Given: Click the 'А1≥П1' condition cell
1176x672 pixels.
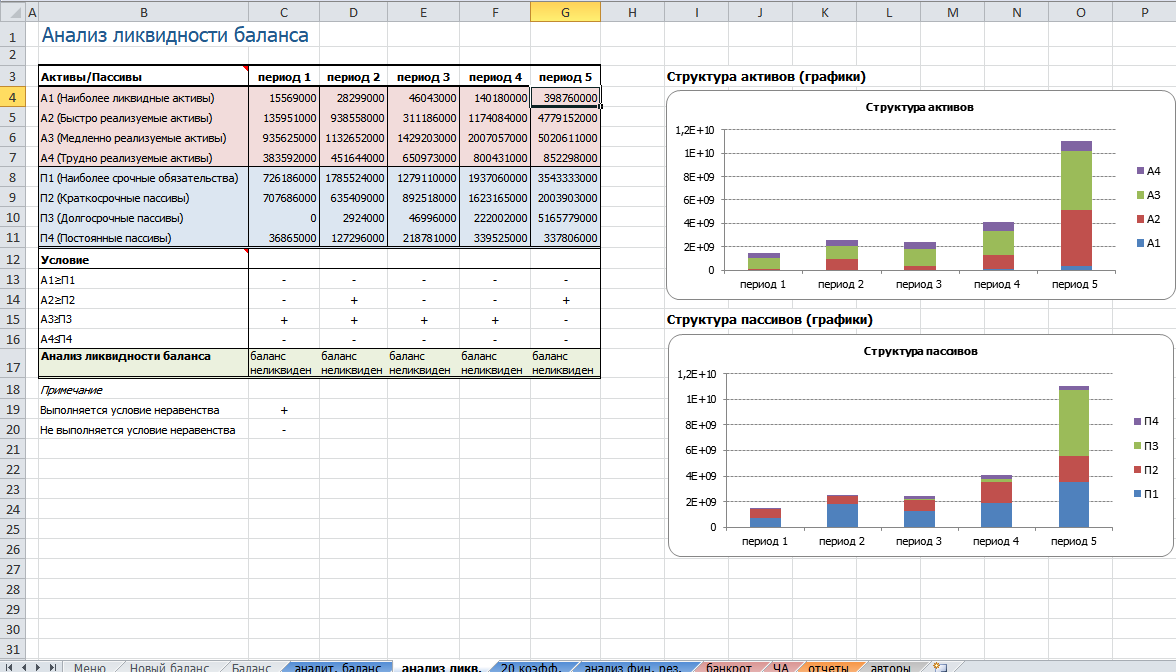Looking at the screenshot, I should coord(143,280).
